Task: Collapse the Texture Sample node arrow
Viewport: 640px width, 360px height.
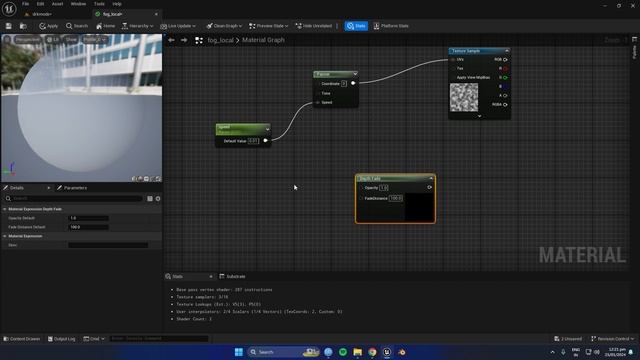Action: [507, 51]
